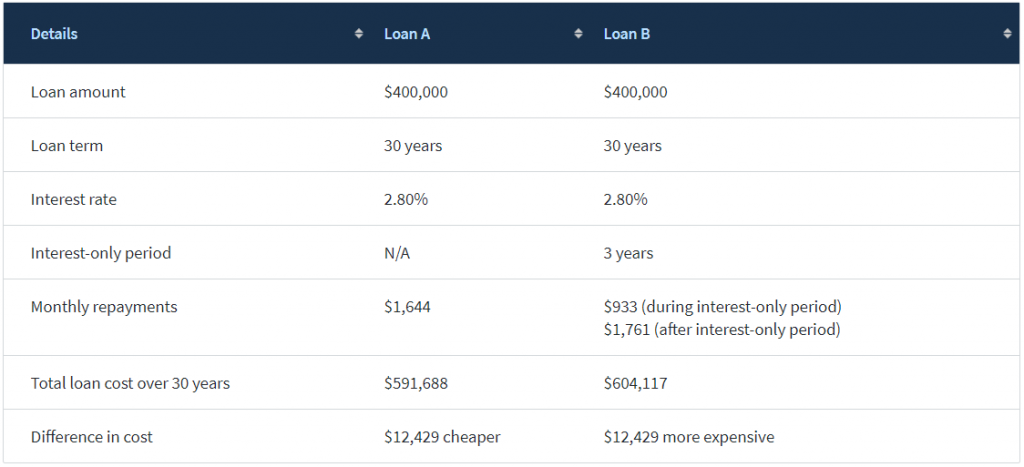Screen dimensions: 1024x467
Task: Select the $12,429 cheaper cell
Action: pos(442,437)
